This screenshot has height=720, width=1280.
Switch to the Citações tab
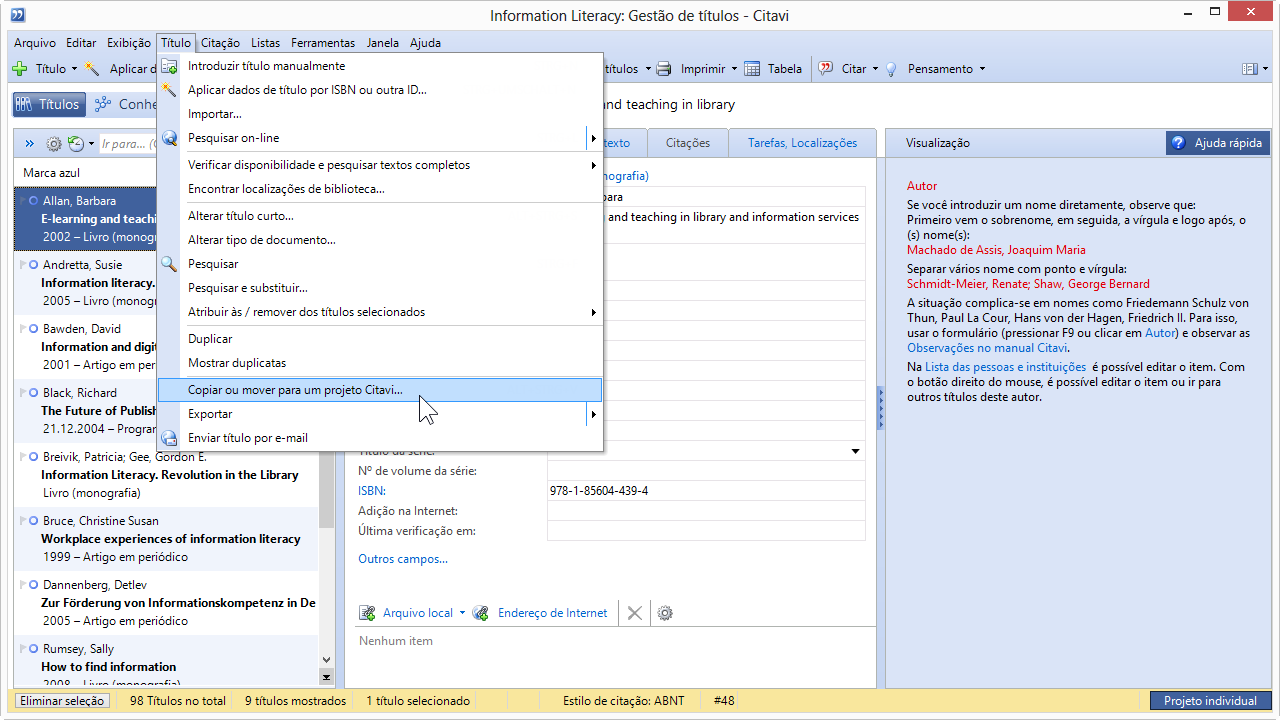[x=688, y=143]
